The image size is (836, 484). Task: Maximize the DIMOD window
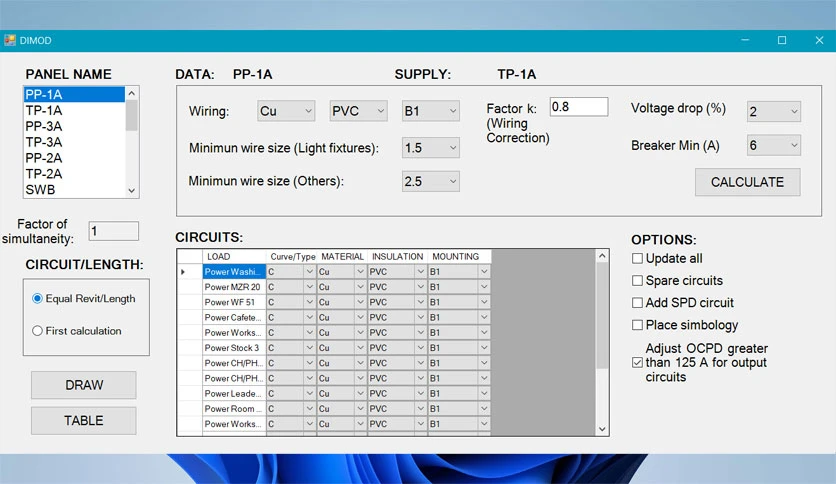click(782, 41)
